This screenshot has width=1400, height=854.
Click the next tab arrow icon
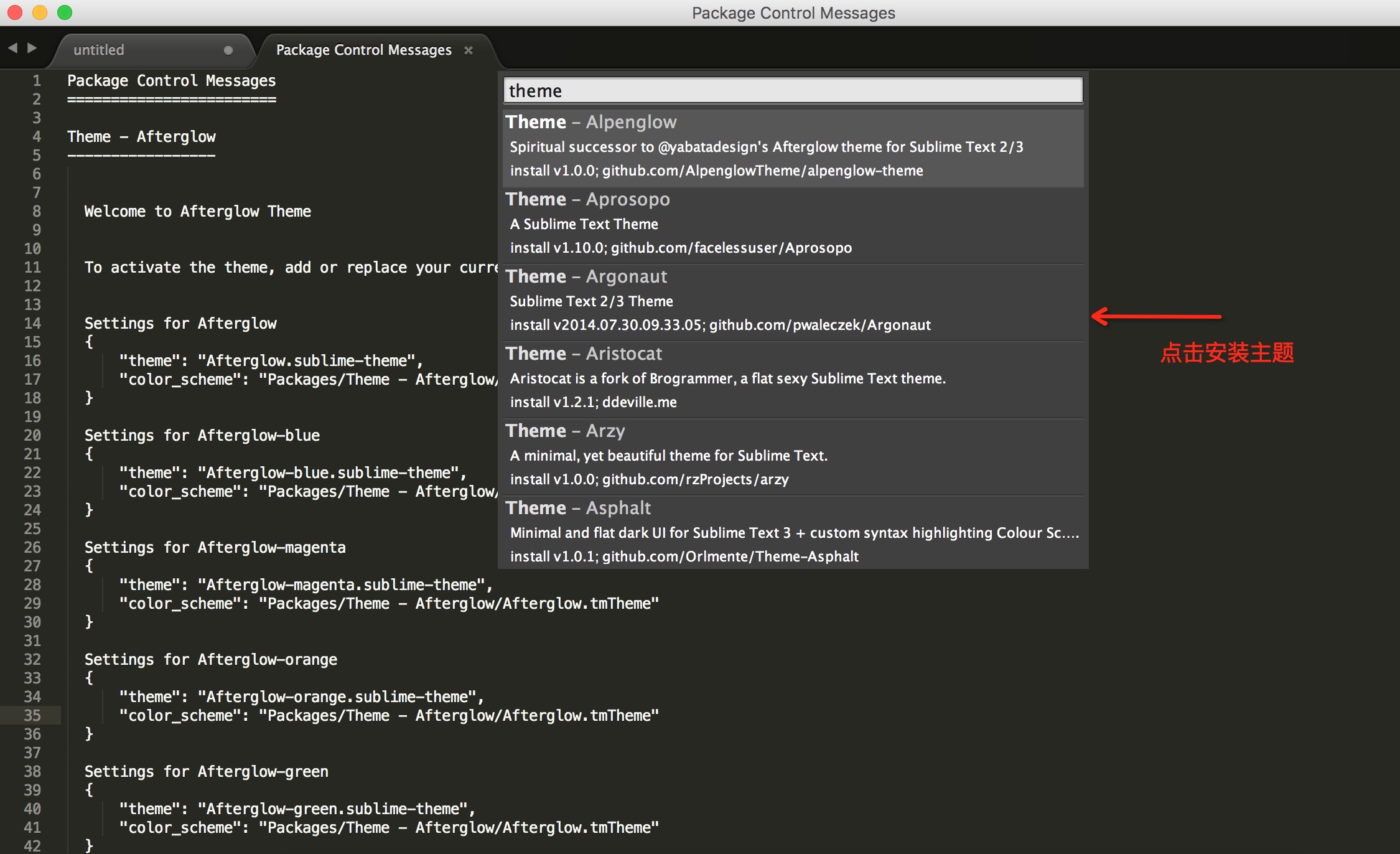32,48
